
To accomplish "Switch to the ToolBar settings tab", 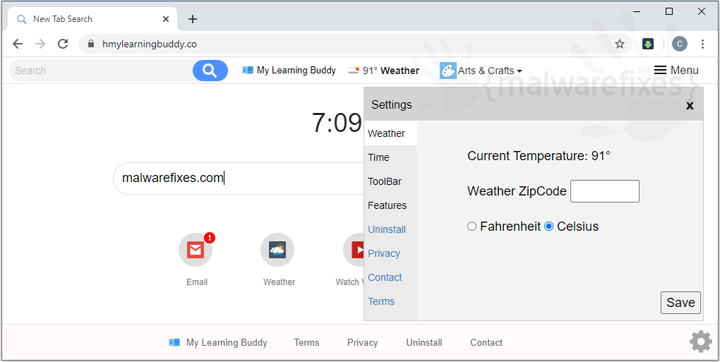I will (x=390, y=181).
